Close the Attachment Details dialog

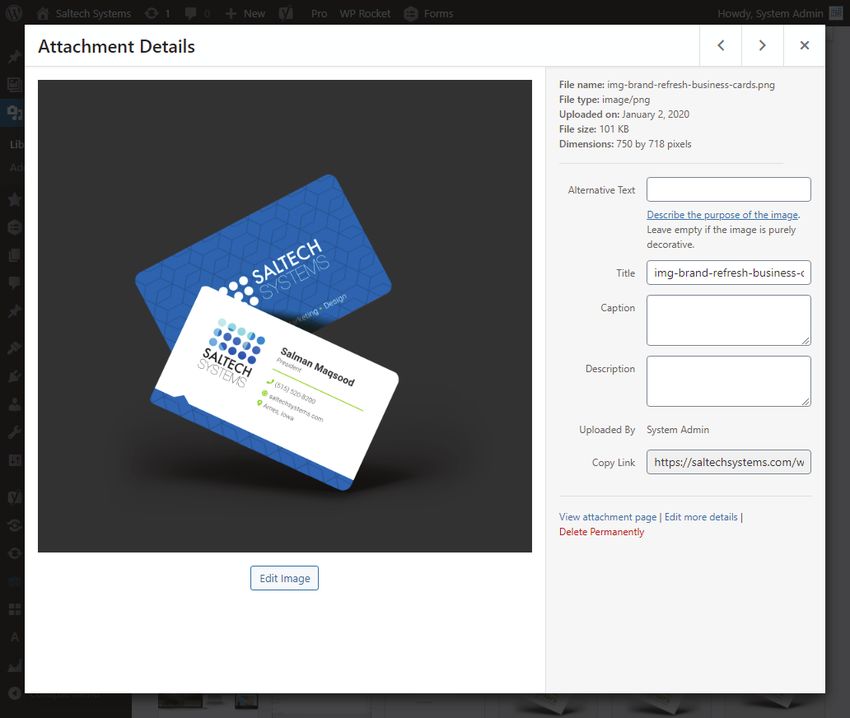804,46
